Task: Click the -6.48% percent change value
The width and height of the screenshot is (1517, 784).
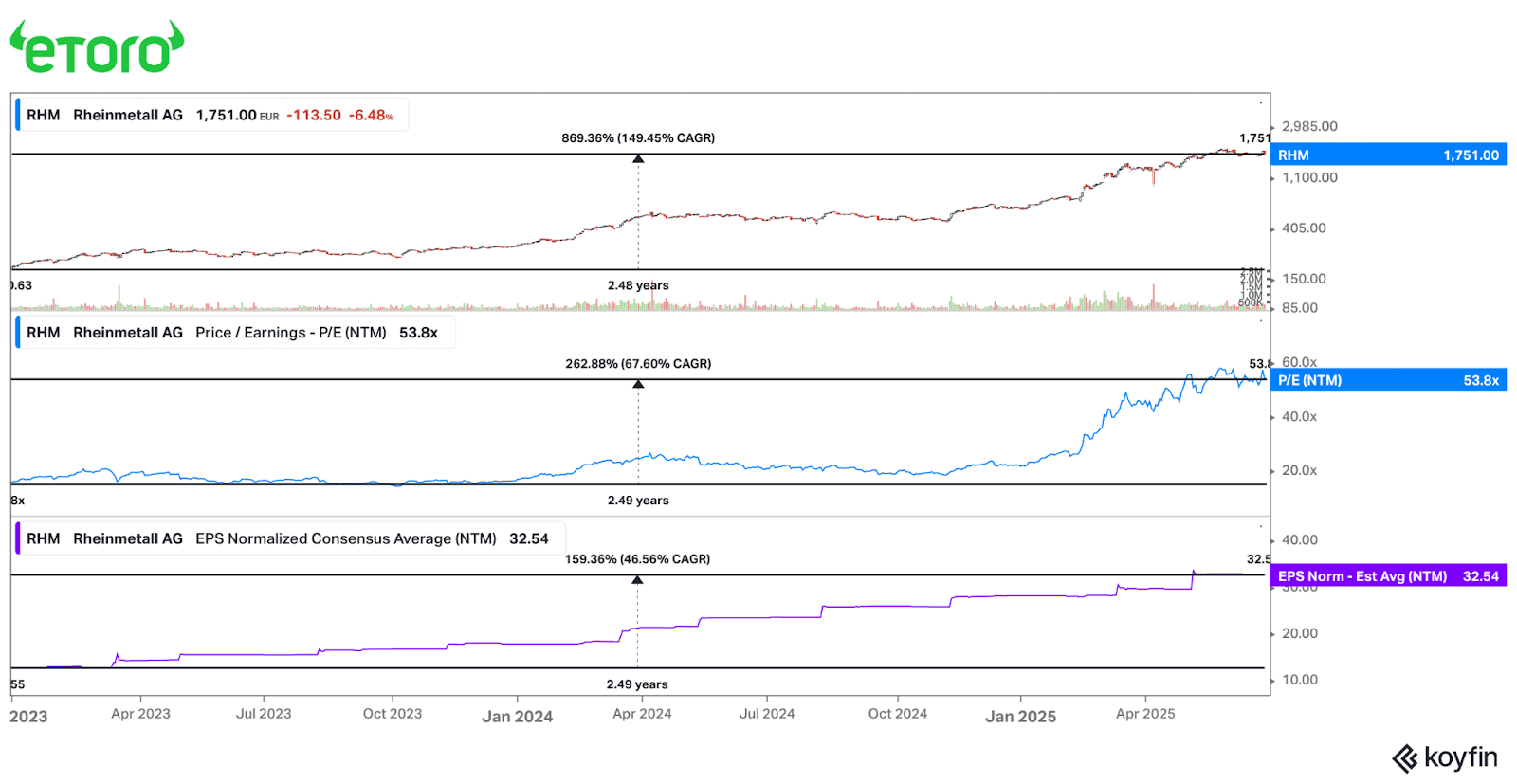Action: tap(372, 115)
